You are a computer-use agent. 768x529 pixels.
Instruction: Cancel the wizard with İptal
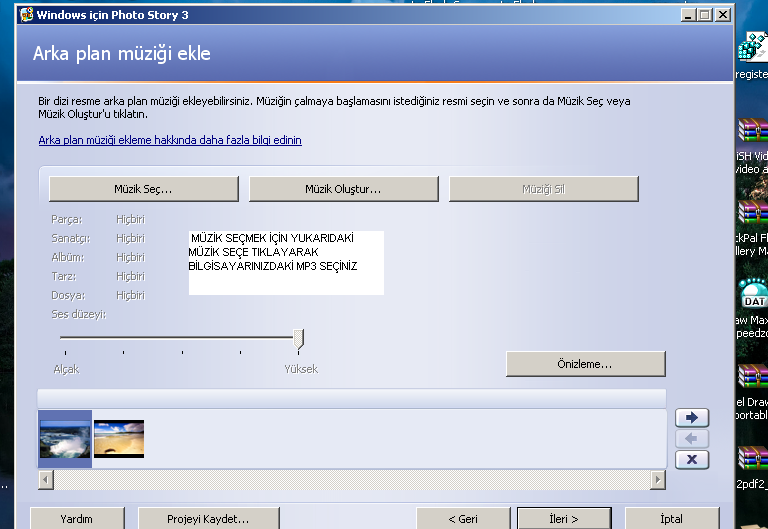click(x=671, y=519)
